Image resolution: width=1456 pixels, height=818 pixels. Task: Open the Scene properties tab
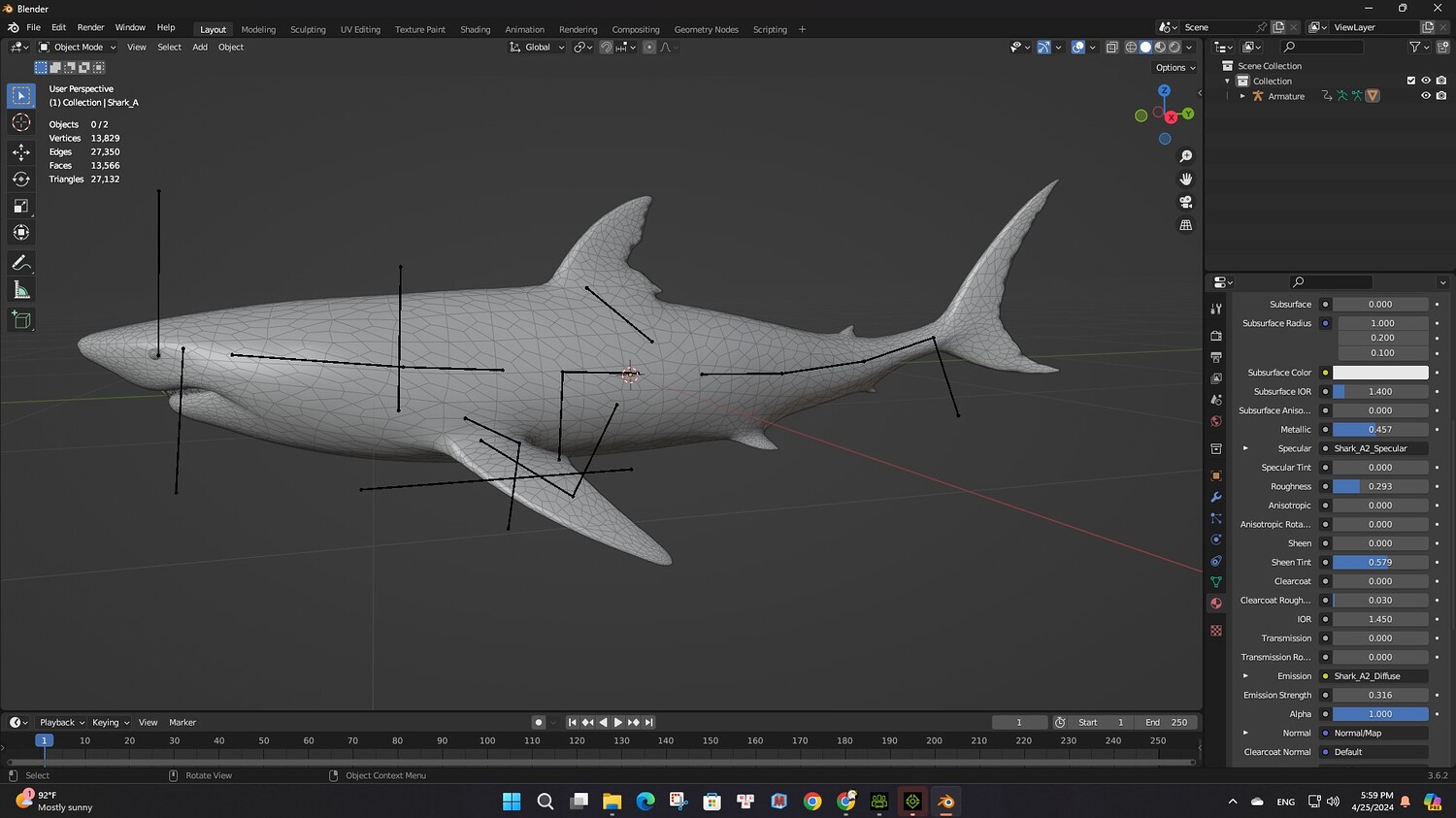click(x=1216, y=400)
